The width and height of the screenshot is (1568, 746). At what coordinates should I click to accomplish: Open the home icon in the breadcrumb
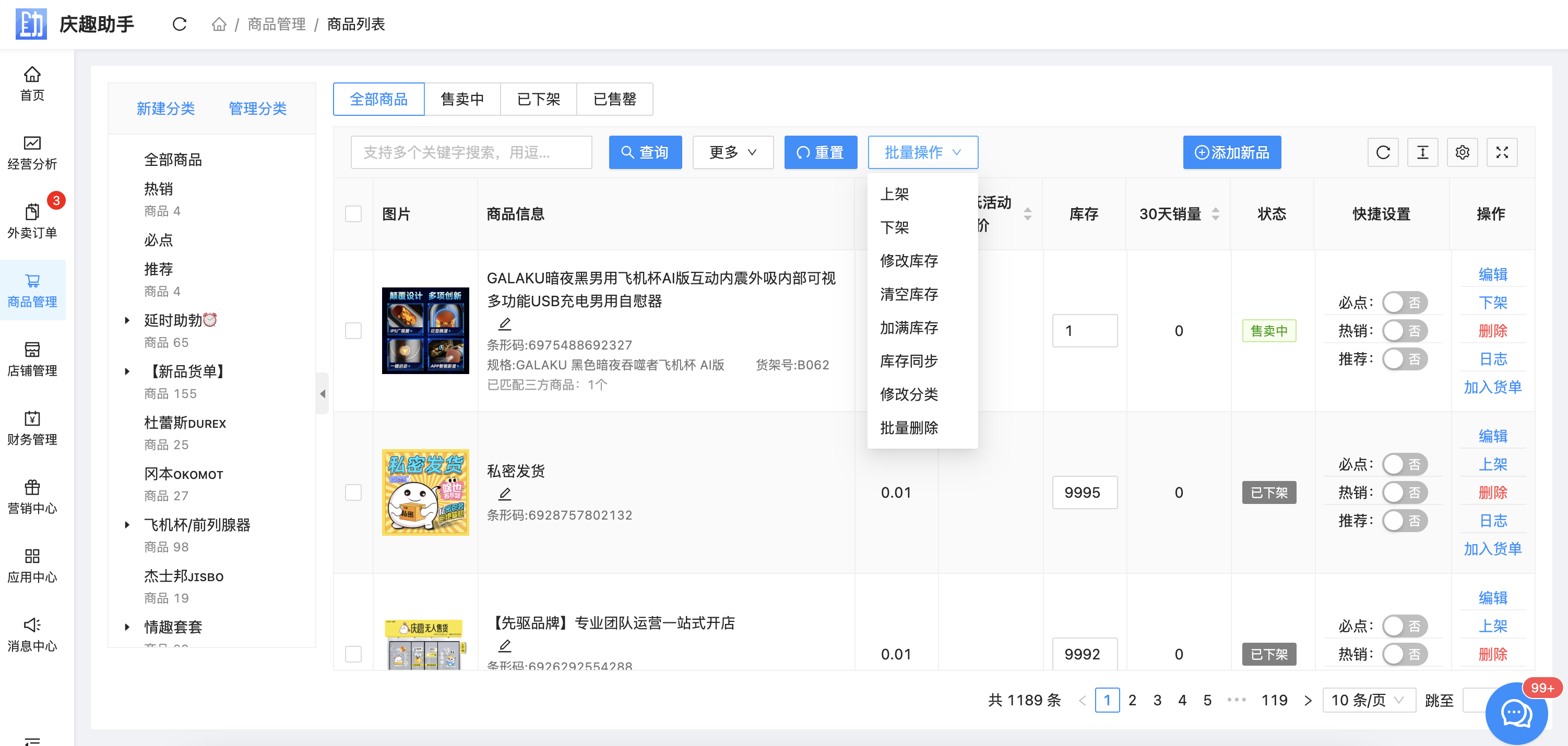(219, 25)
